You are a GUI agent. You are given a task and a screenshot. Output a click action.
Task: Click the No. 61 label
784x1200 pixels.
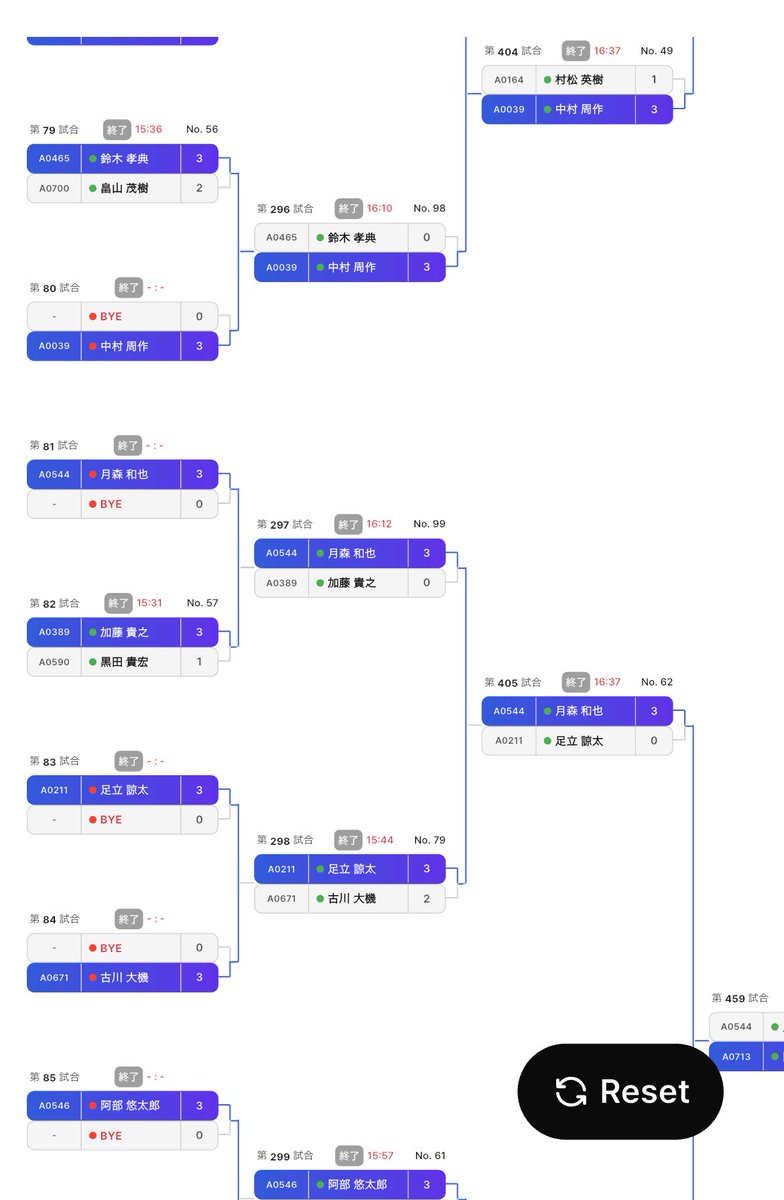tap(430, 1156)
